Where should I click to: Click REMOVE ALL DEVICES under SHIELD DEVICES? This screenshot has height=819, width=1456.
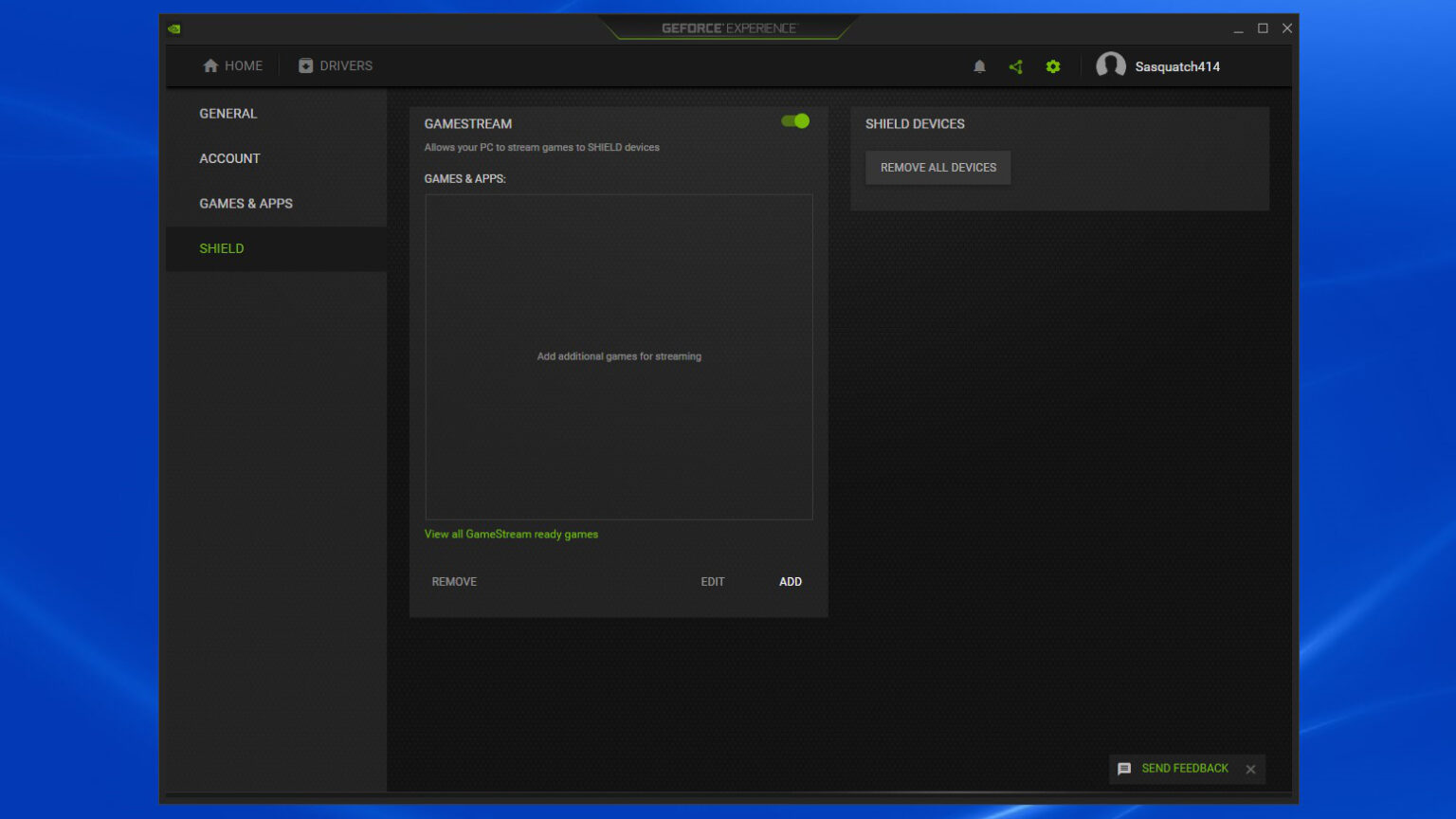click(937, 167)
